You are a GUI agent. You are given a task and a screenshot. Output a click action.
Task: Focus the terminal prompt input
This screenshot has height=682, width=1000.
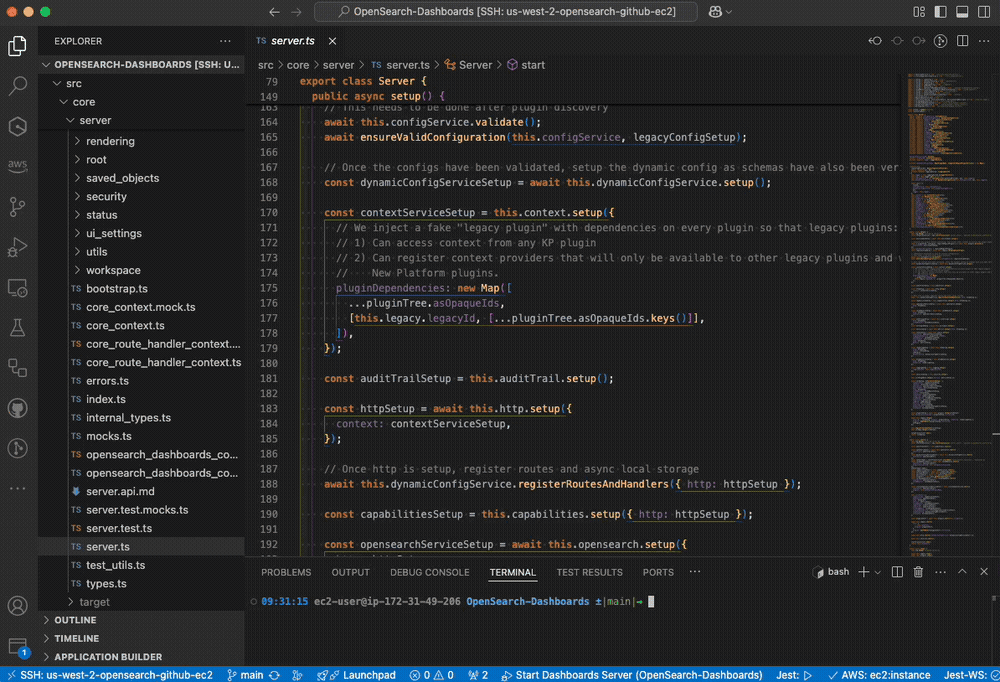coord(651,602)
